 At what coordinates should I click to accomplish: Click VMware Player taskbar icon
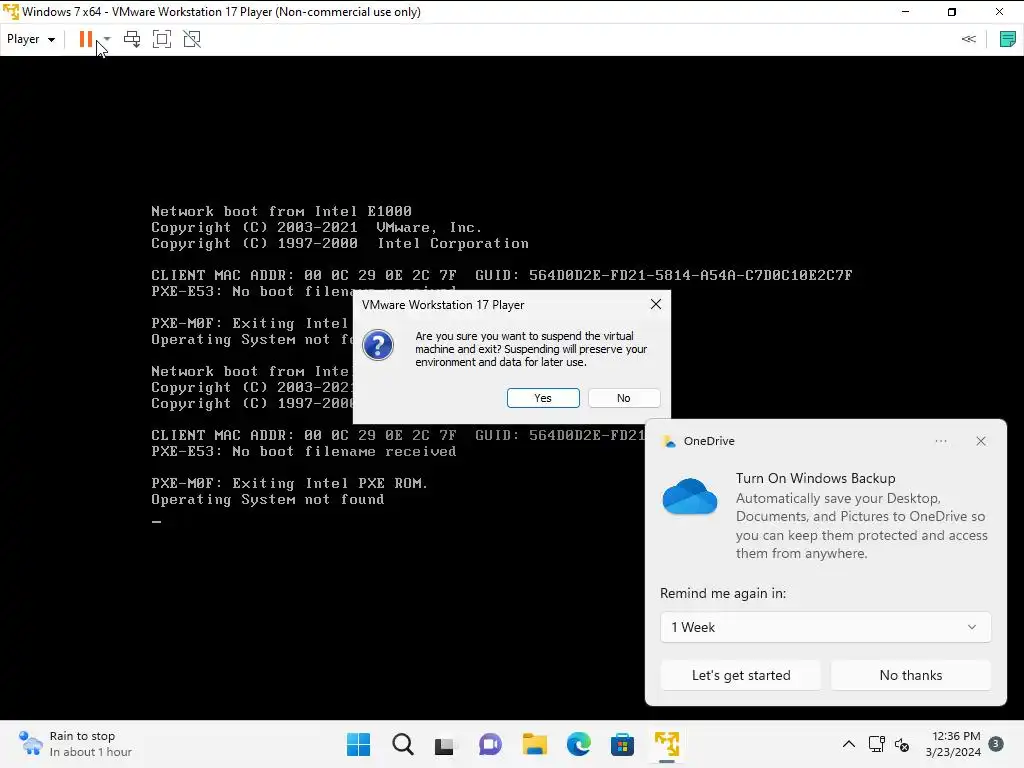(667, 744)
